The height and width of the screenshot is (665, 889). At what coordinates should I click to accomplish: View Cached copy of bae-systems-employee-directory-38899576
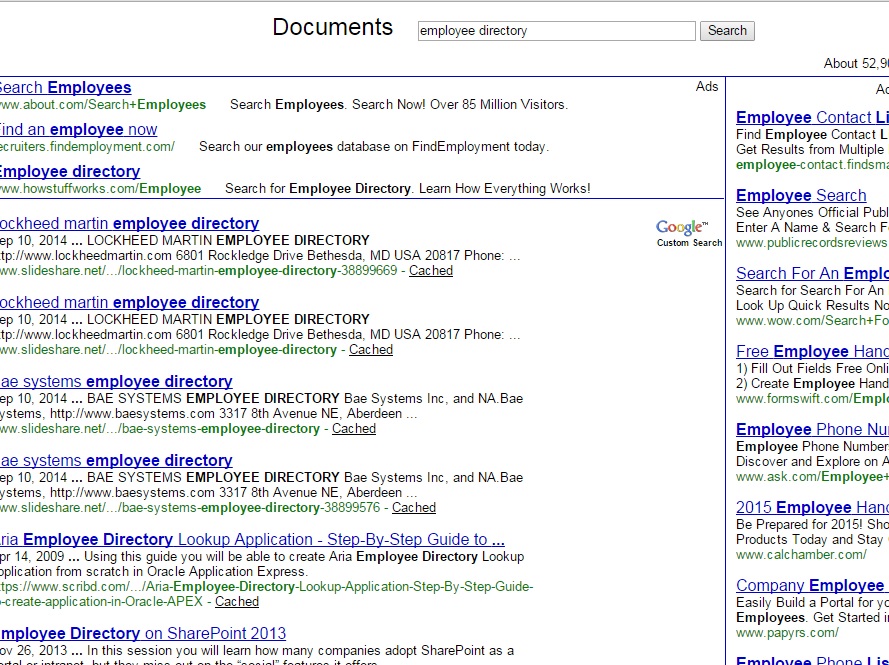(x=414, y=507)
